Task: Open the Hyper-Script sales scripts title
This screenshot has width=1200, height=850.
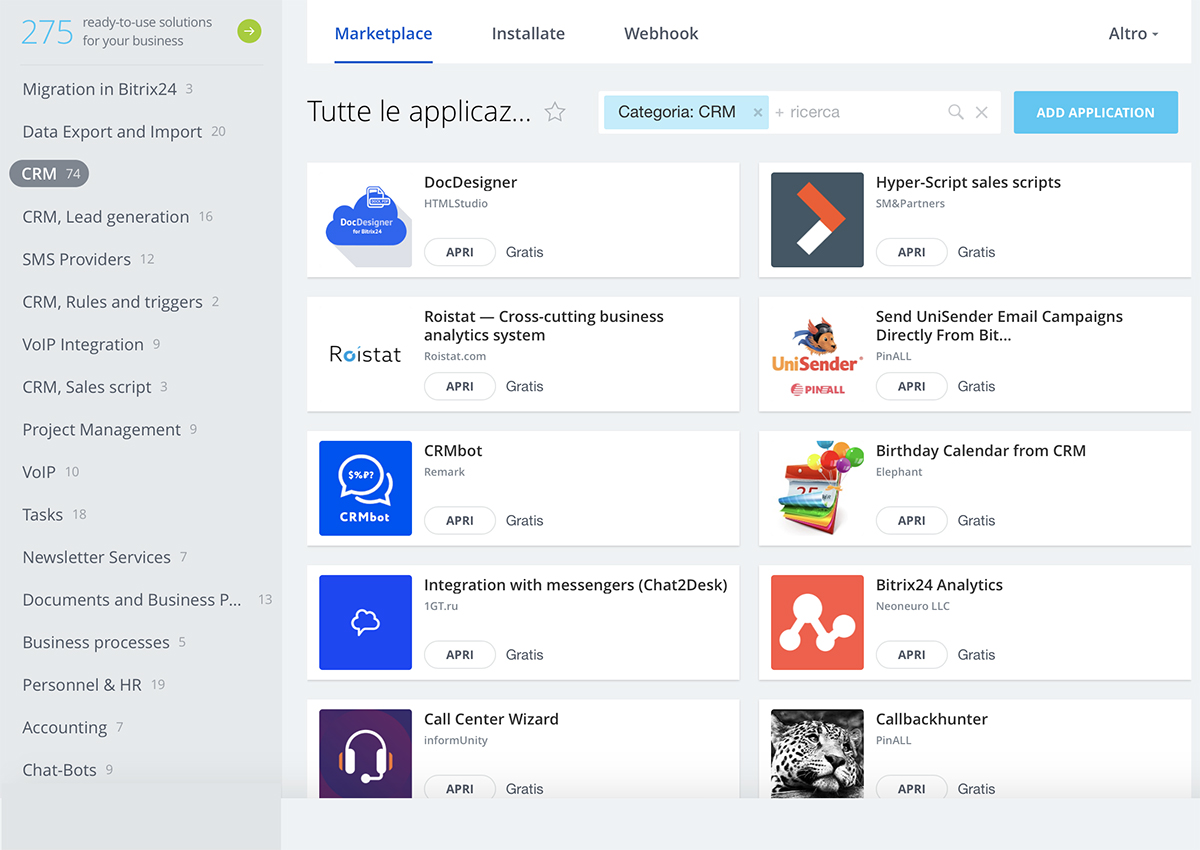Action: (x=968, y=183)
